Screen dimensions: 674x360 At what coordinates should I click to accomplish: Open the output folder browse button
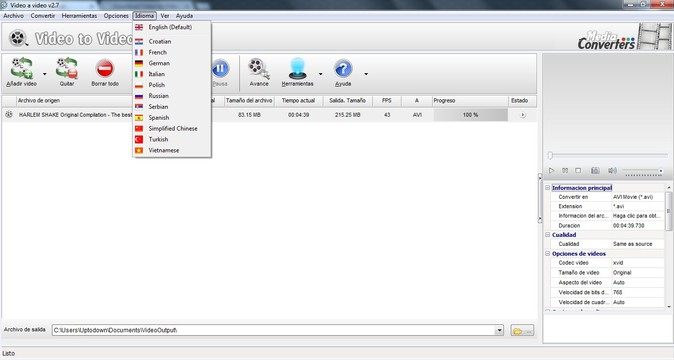click(522, 330)
